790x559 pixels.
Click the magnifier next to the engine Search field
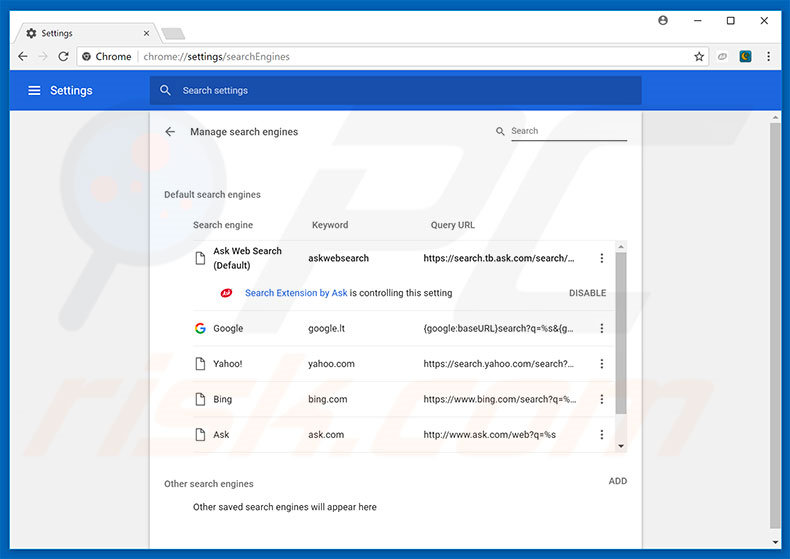point(500,131)
